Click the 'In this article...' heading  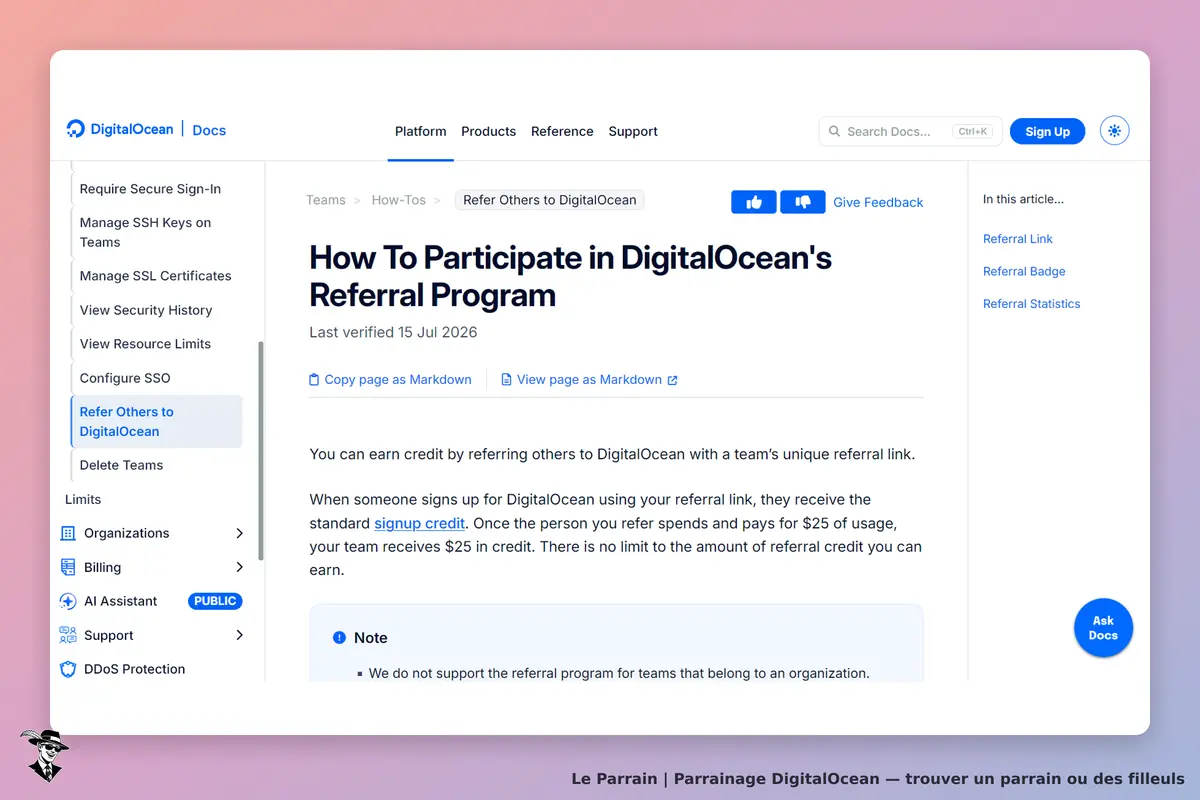click(x=1023, y=199)
